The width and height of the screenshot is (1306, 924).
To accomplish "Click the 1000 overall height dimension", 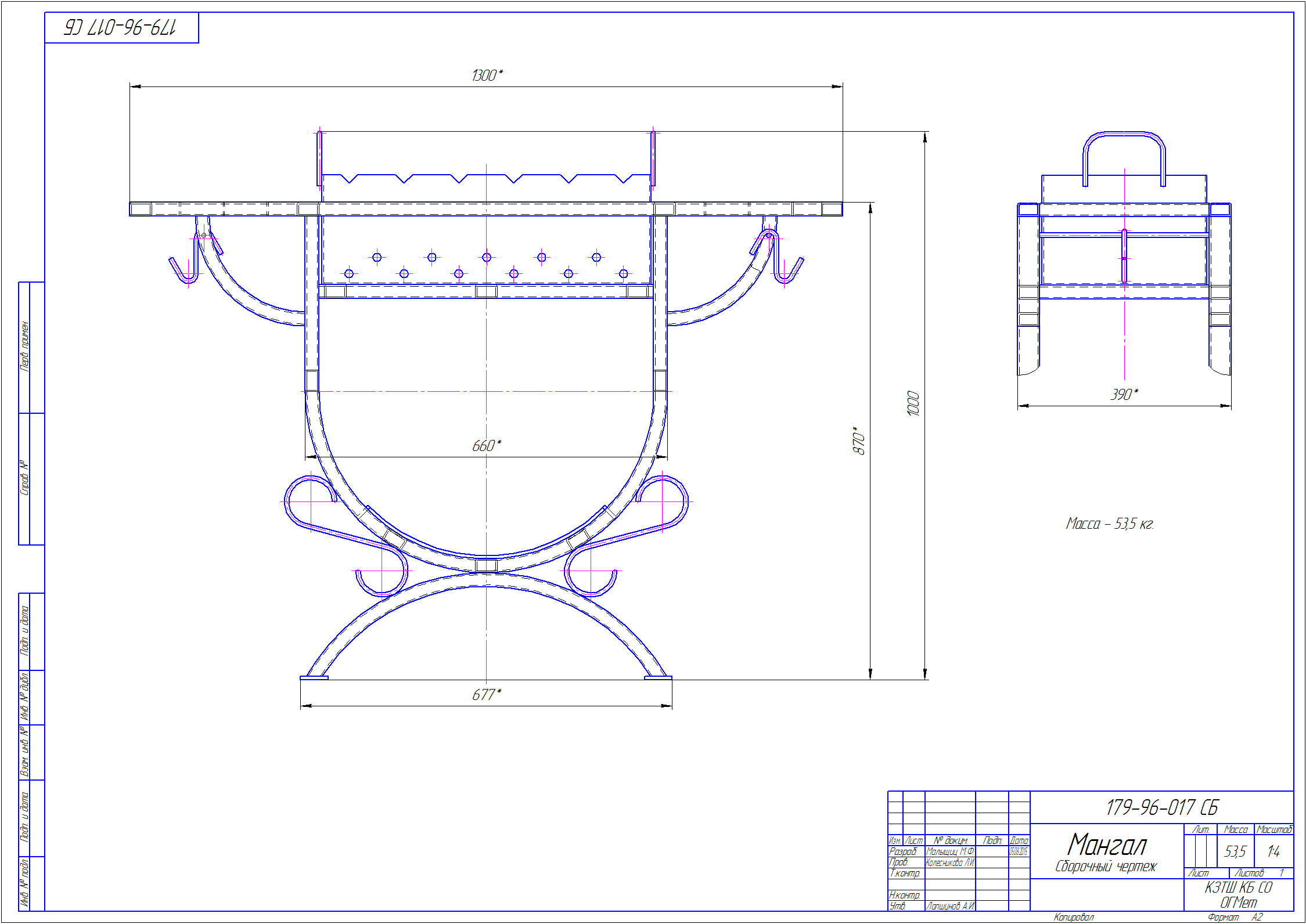I will click(x=913, y=403).
